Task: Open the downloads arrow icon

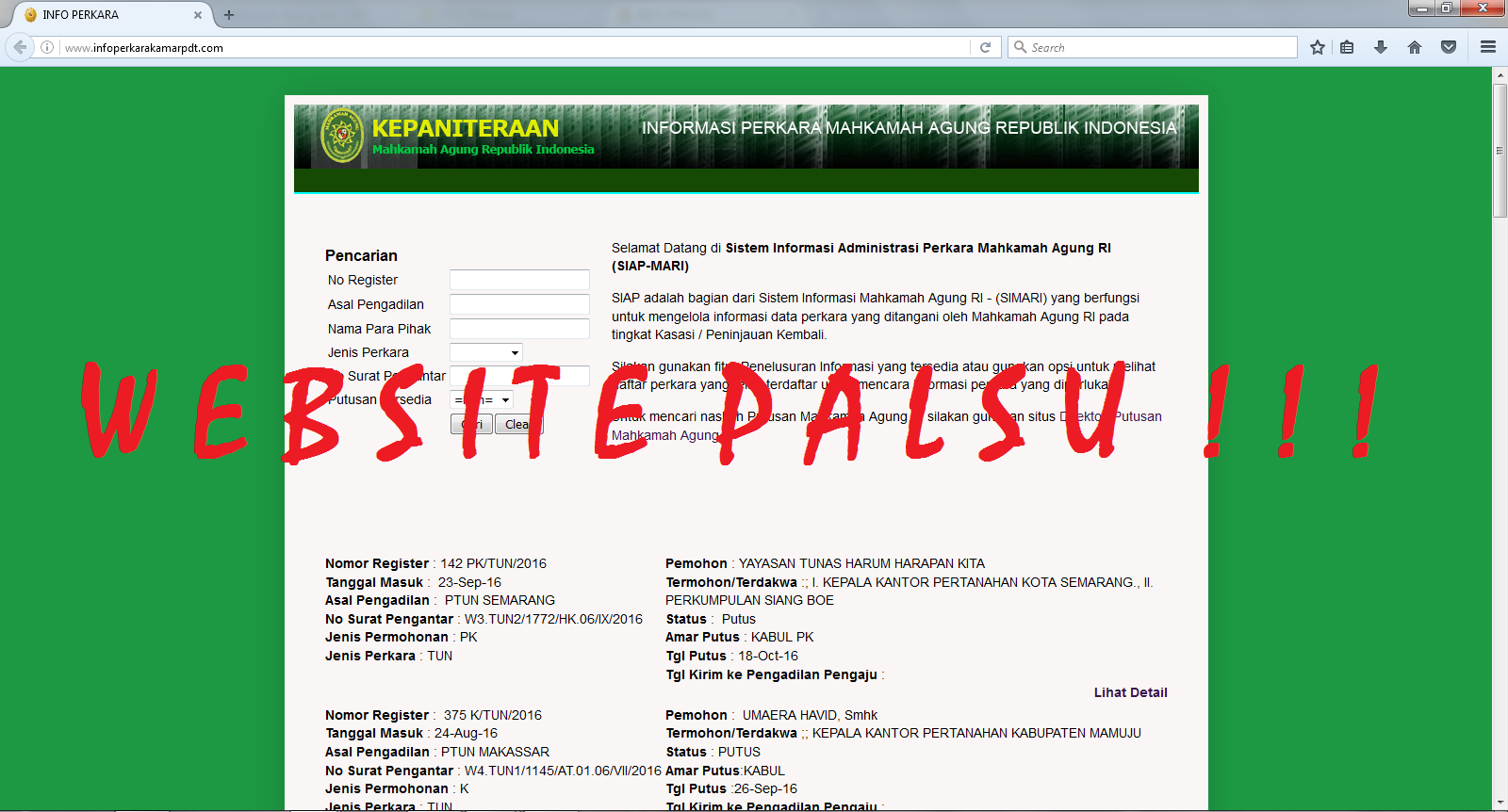Action: pyautogui.click(x=1381, y=47)
